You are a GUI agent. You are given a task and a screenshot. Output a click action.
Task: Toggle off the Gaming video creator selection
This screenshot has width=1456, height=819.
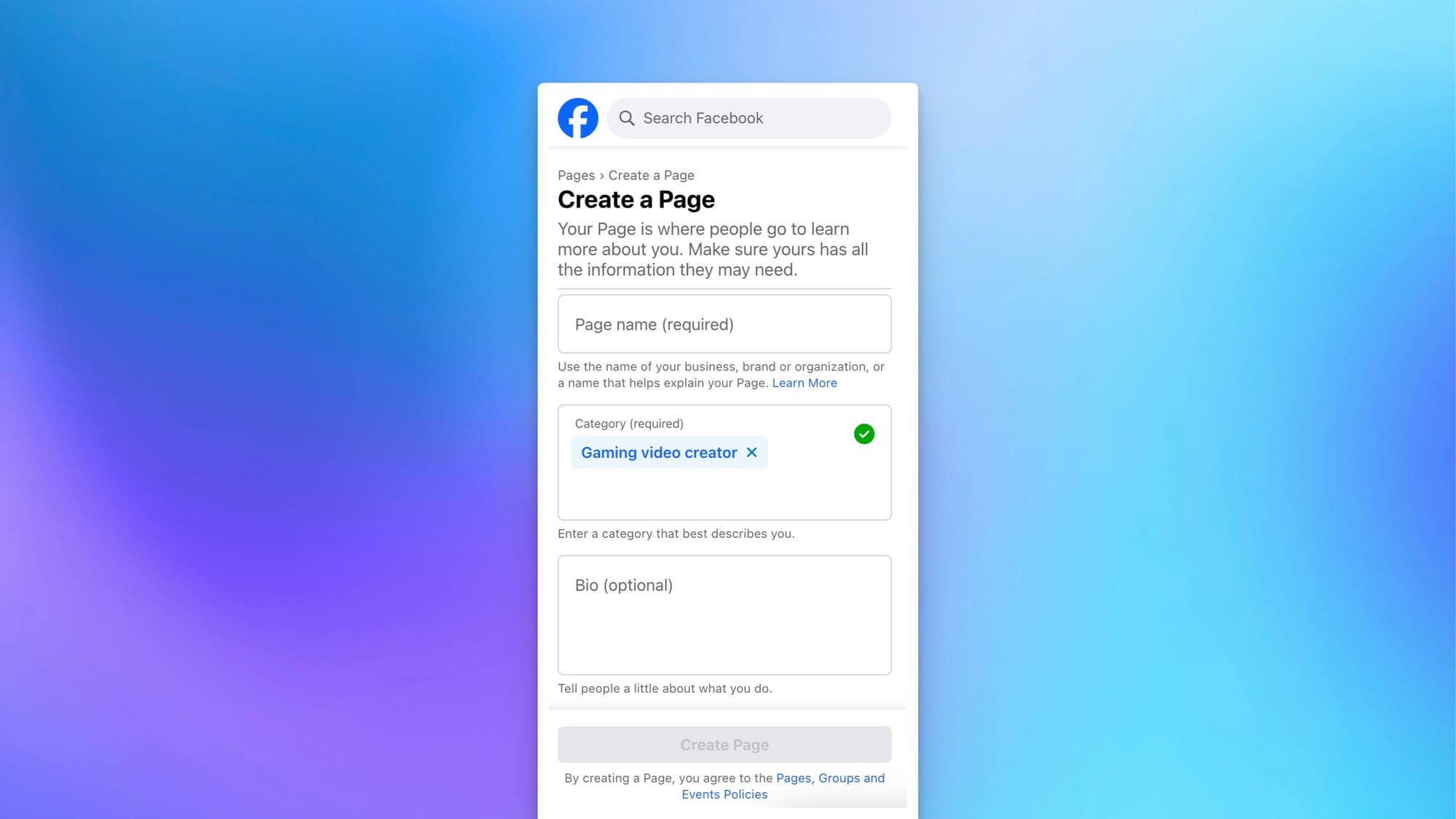click(752, 452)
